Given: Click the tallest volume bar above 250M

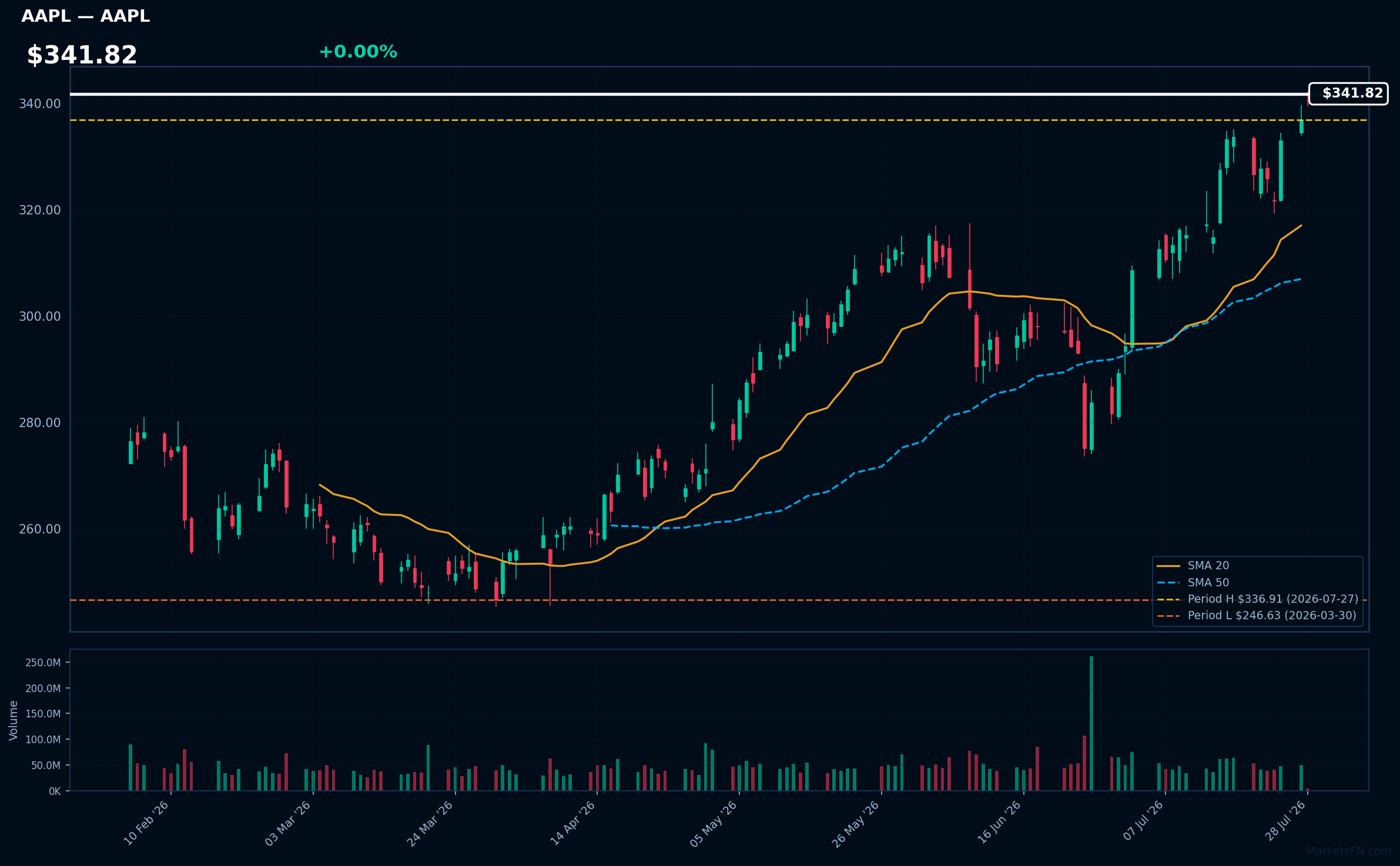Looking at the screenshot, I should coord(1091,723).
